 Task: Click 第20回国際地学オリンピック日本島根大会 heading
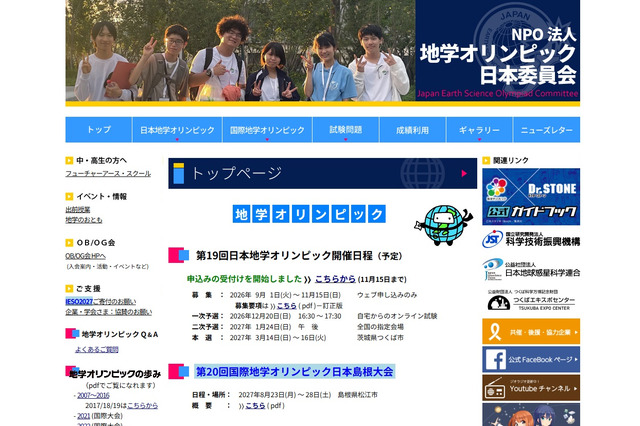click(294, 371)
